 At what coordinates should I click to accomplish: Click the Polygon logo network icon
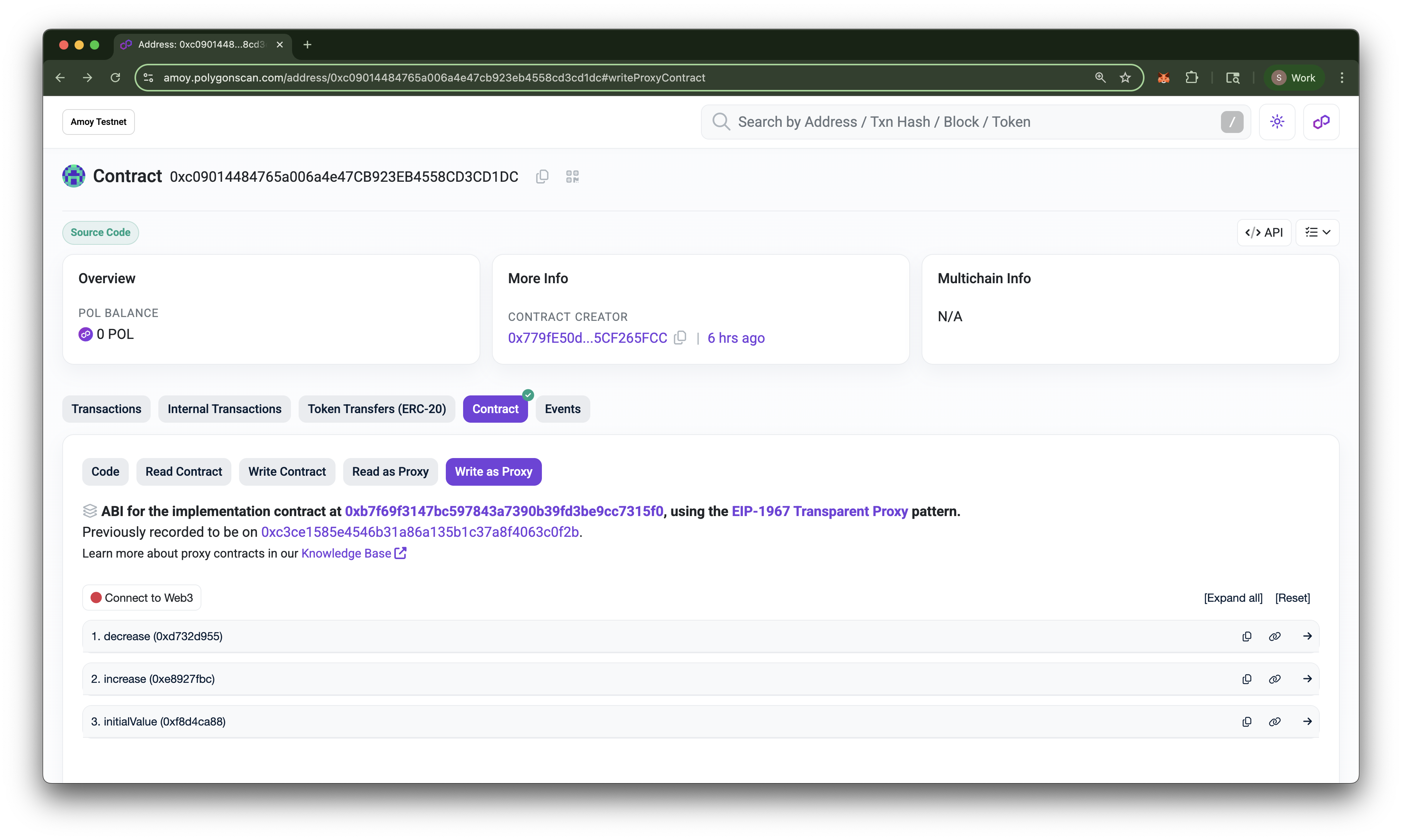click(x=1321, y=122)
